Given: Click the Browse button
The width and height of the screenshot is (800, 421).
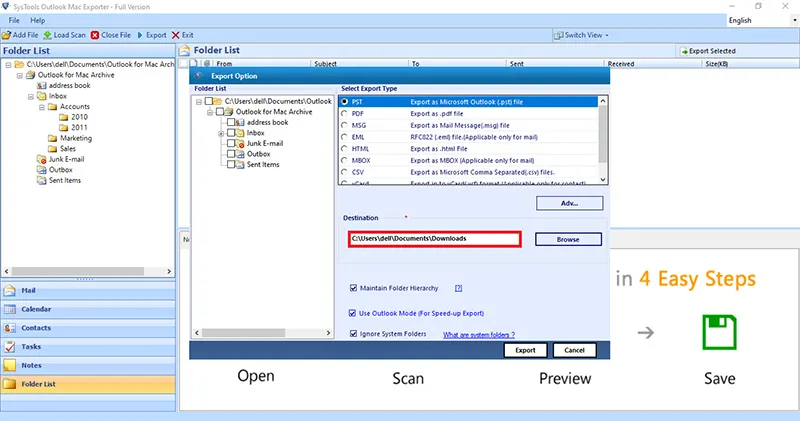Looking at the screenshot, I should coord(568,239).
